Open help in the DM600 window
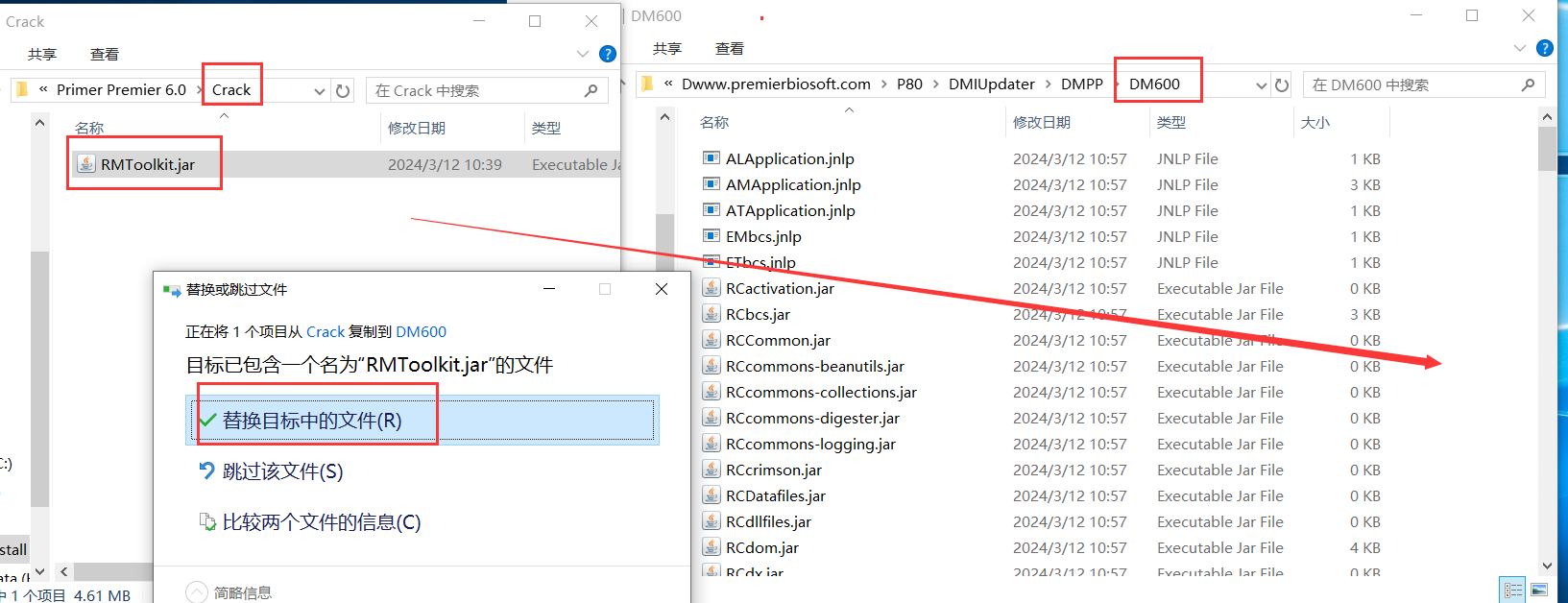The image size is (1568, 603). coord(1544,48)
